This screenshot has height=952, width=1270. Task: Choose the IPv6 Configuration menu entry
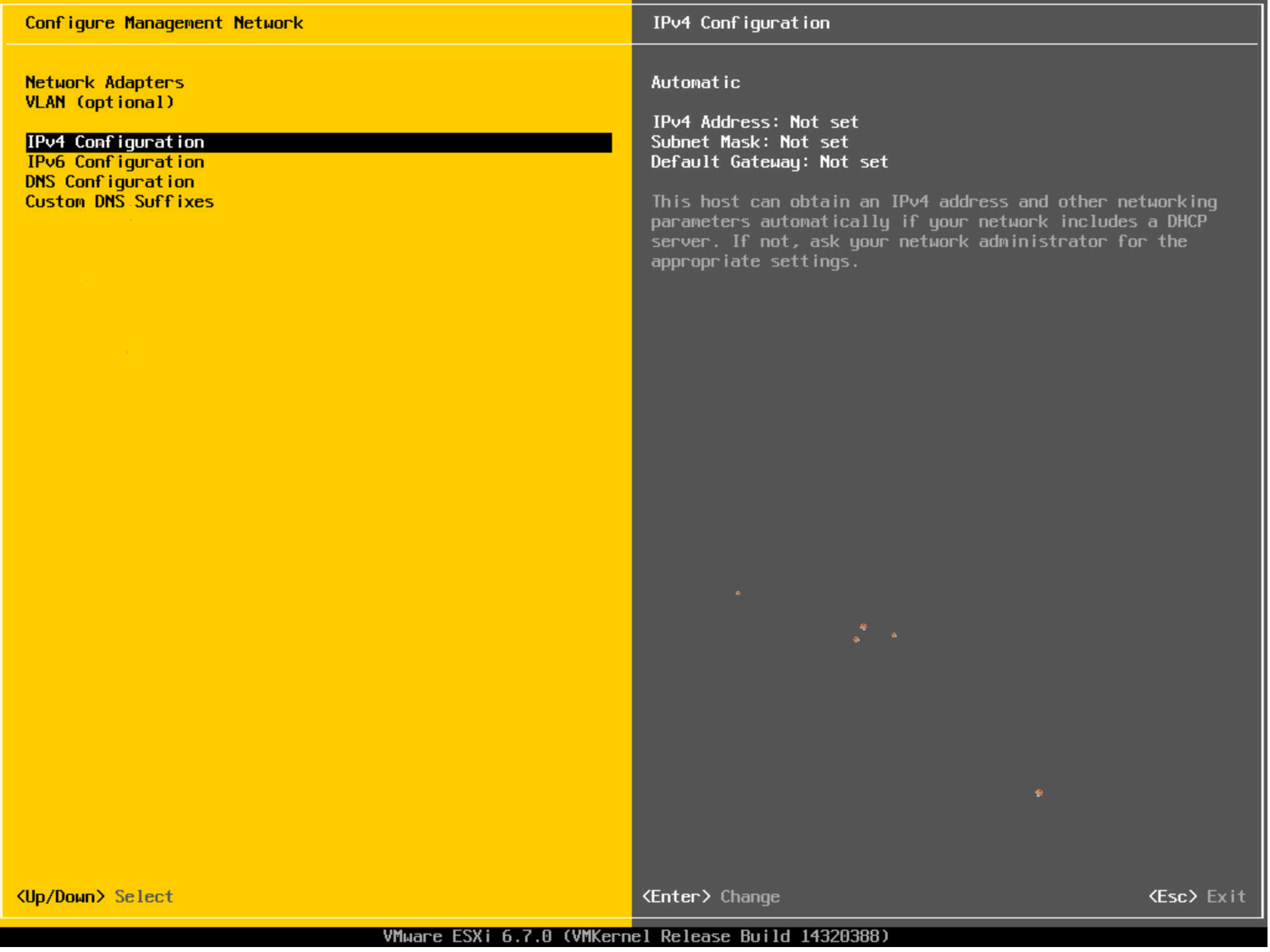tap(115, 162)
